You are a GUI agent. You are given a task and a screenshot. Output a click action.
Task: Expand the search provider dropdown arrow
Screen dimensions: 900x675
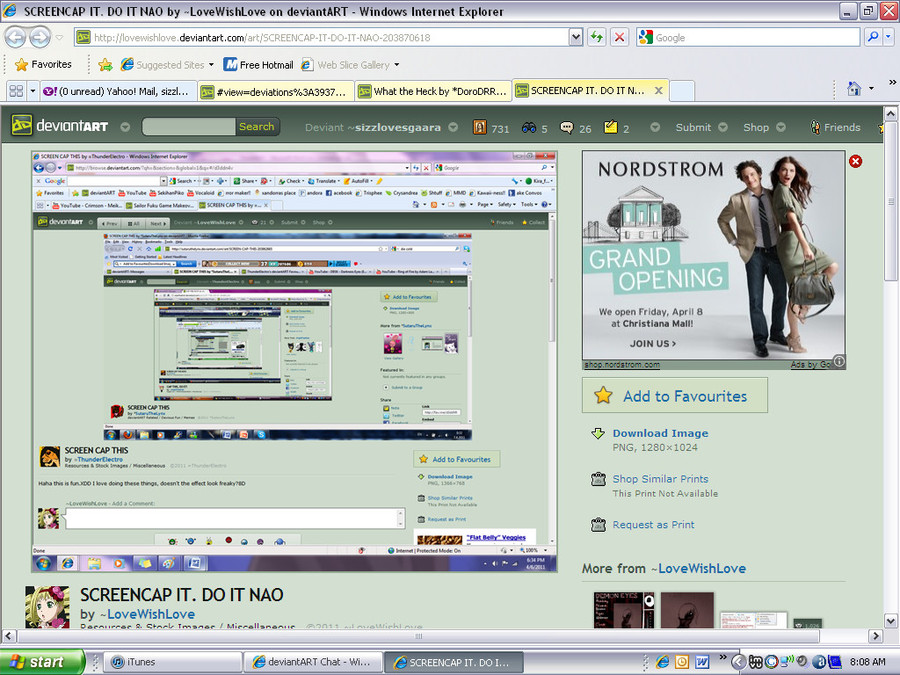[x=889, y=37]
